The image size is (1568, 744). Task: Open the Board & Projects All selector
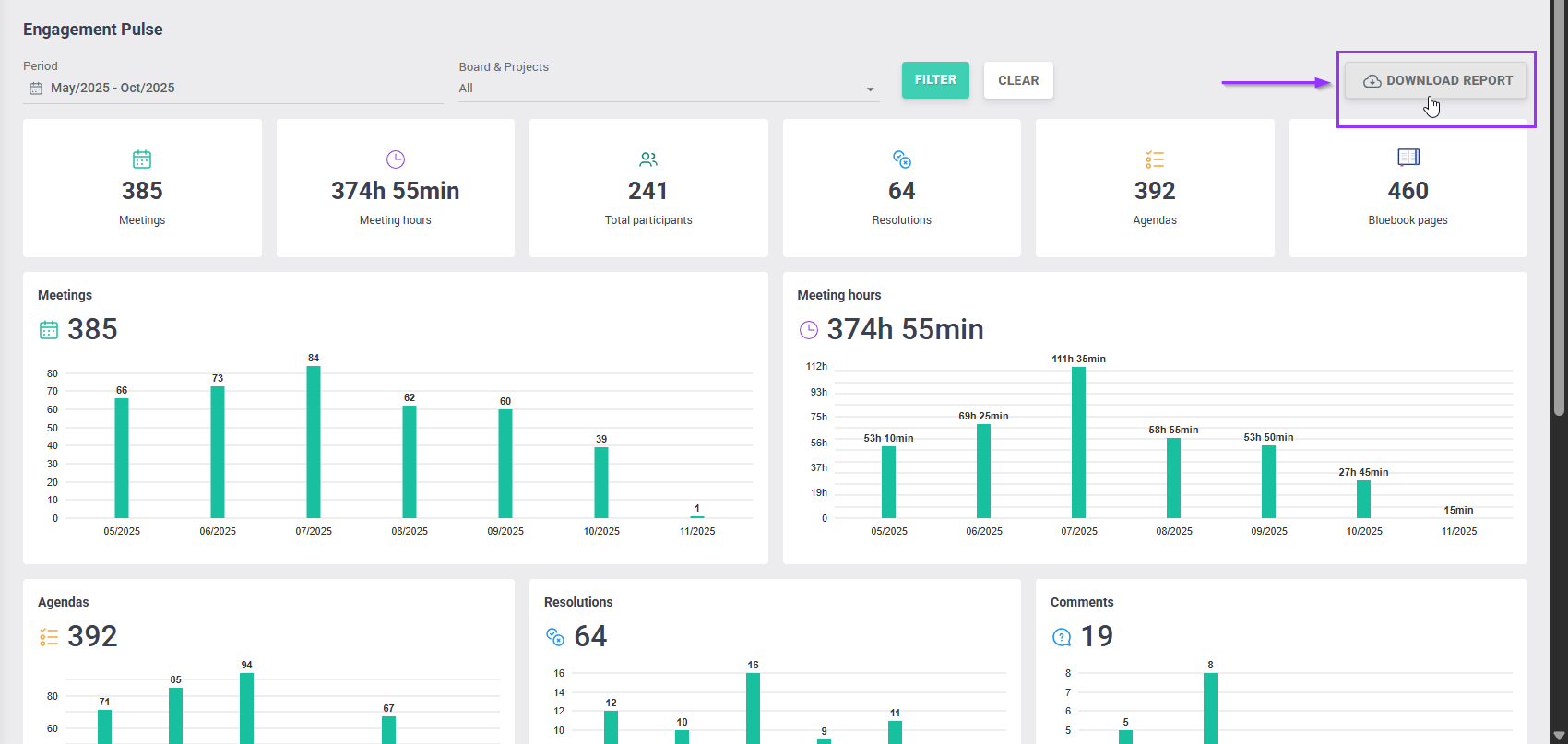pyautogui.click(x=659, y=89)
